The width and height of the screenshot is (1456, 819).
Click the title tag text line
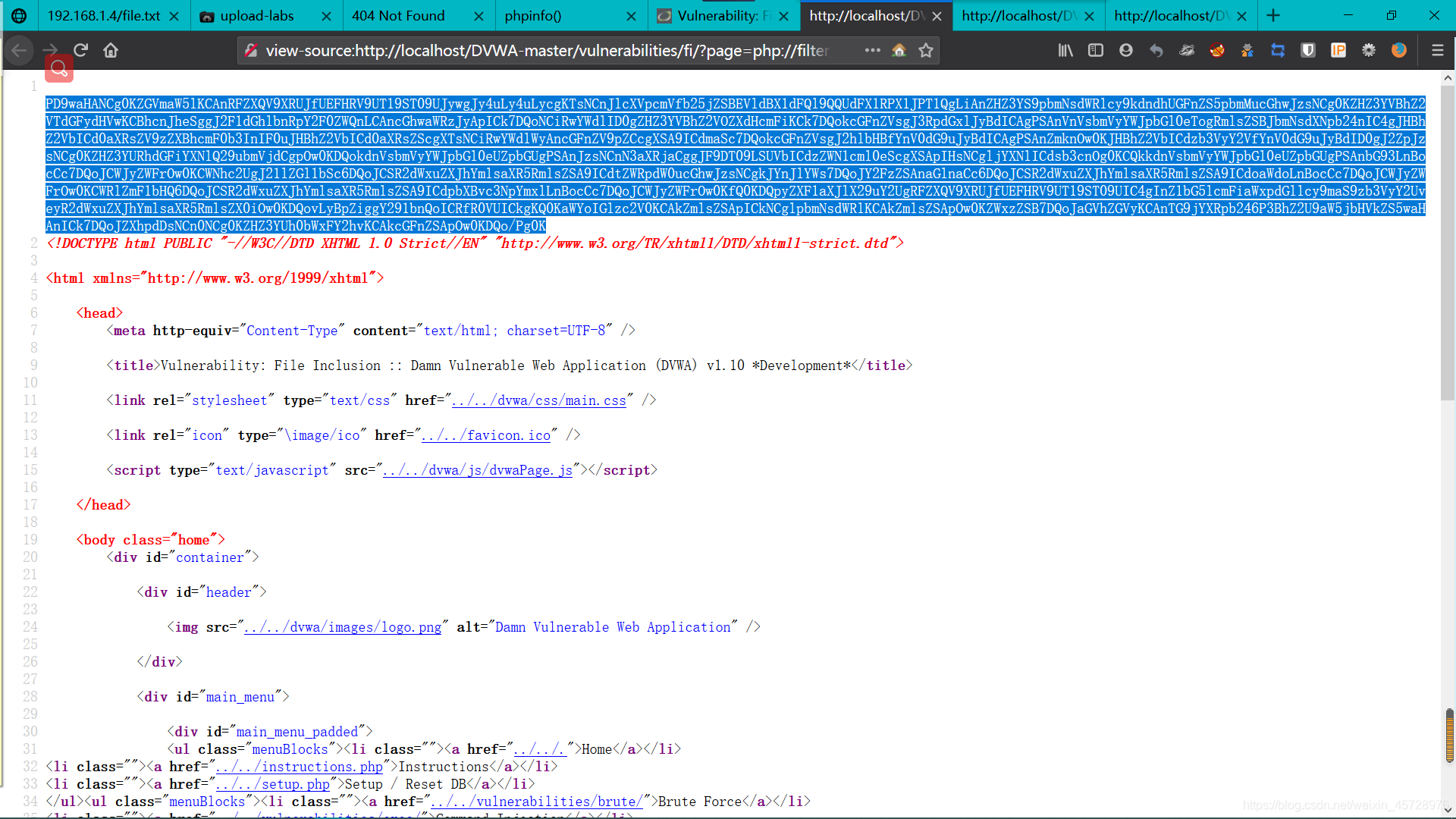pyautogui.click(x=509, y=366)
